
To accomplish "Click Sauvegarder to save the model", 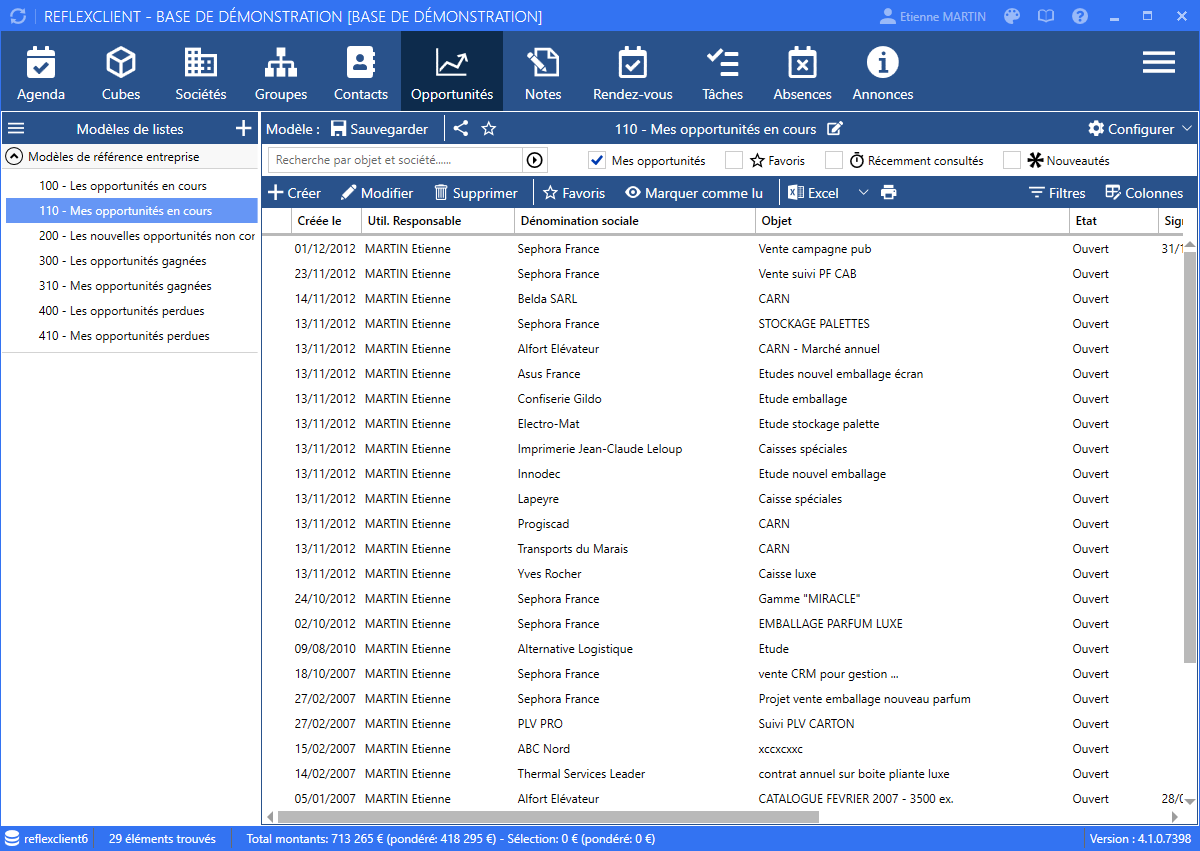I will click(379, 128).
